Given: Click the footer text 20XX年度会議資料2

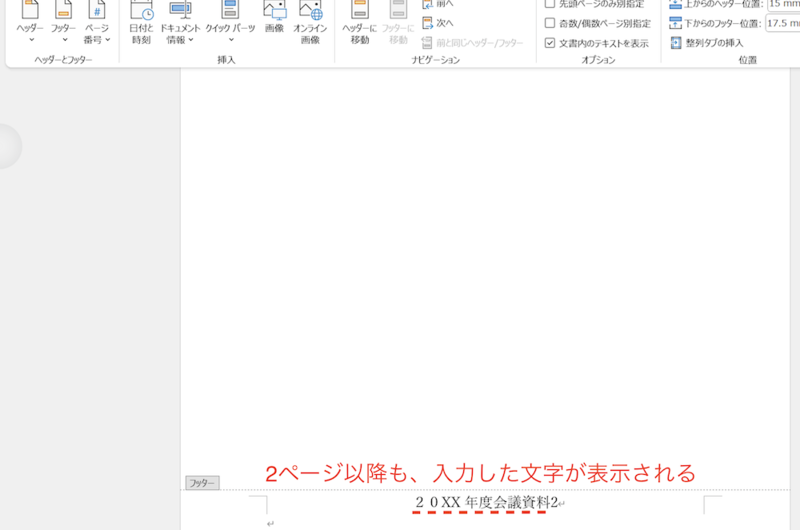Looking at the screenshot, I should click(486, 502).
